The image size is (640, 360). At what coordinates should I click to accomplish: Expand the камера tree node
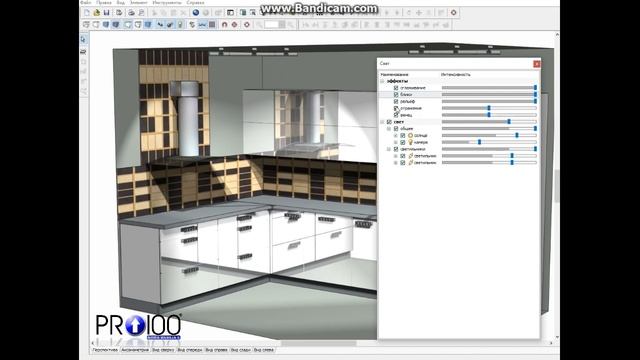pyautogui.click(x=396, y=142)
